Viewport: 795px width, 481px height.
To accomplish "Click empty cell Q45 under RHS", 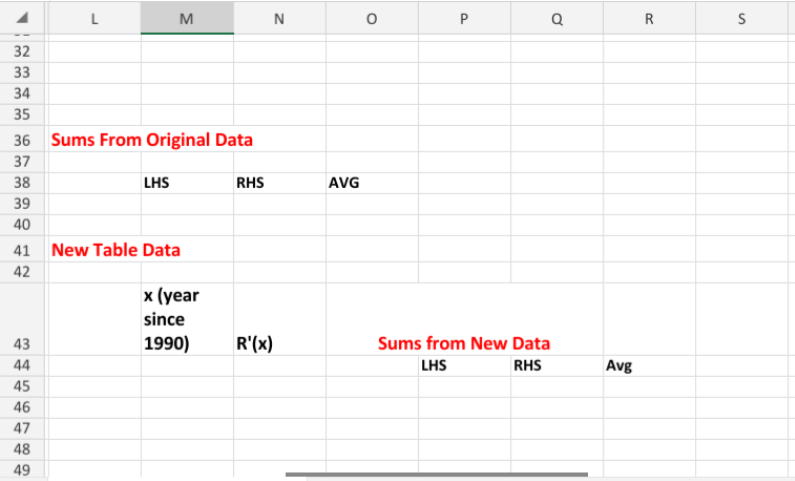I will [557, 386].
